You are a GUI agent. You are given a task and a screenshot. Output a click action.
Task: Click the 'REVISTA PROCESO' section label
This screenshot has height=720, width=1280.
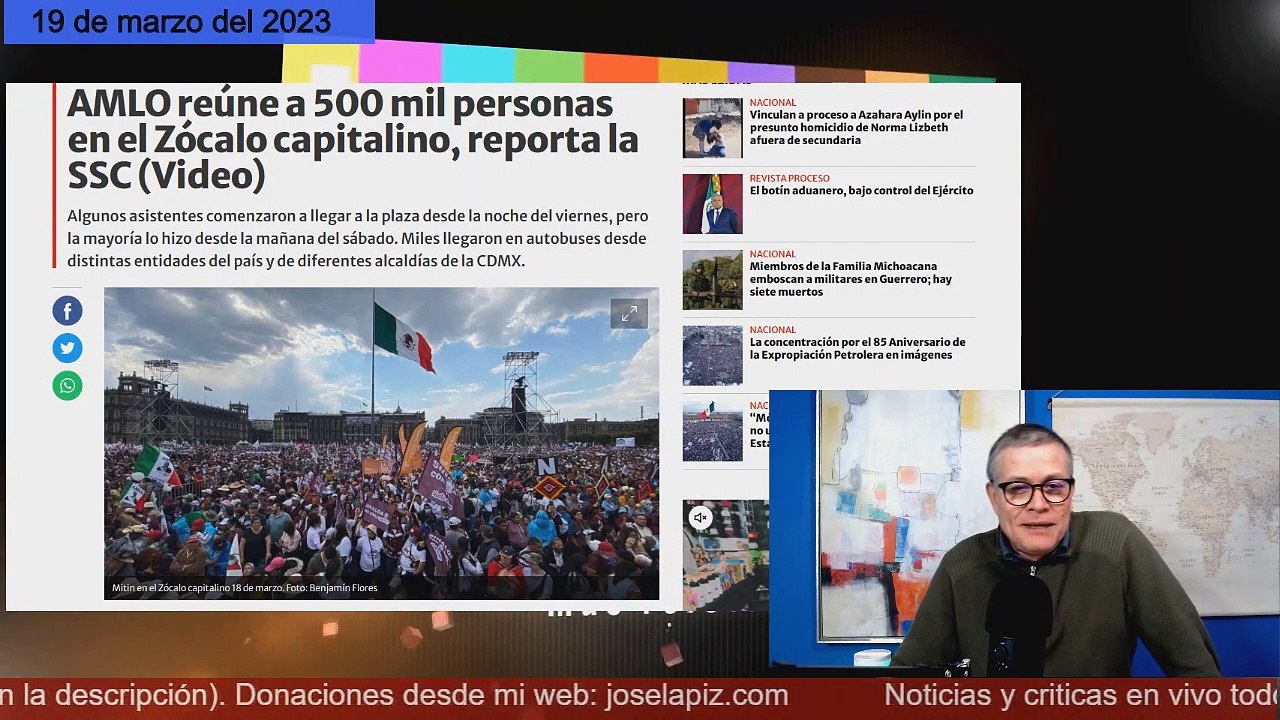[x=790, y=179]
